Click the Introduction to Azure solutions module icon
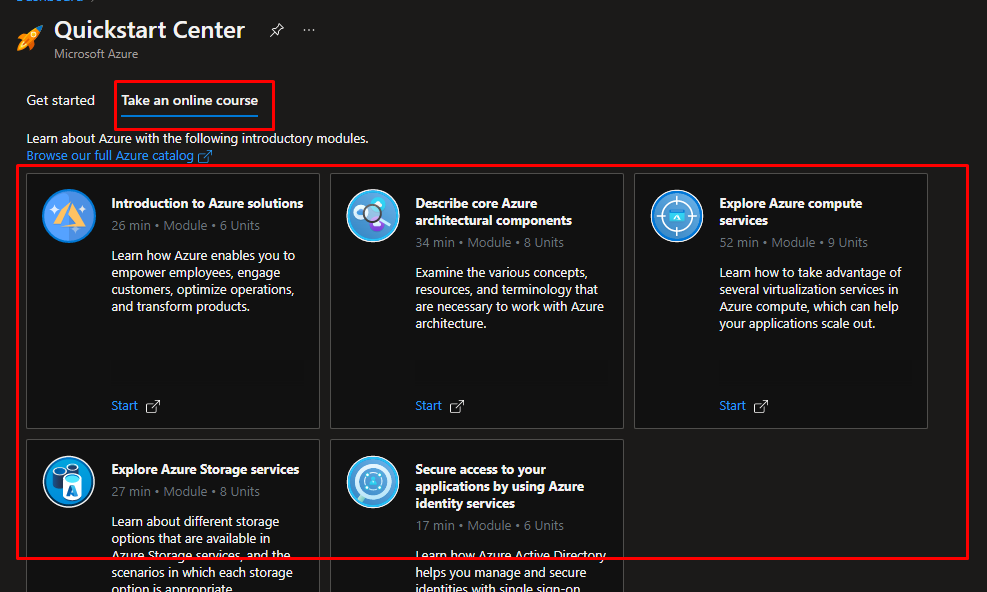Image resolution: width=987 pixels, height=592 pixels. click(x=69, y=216)
